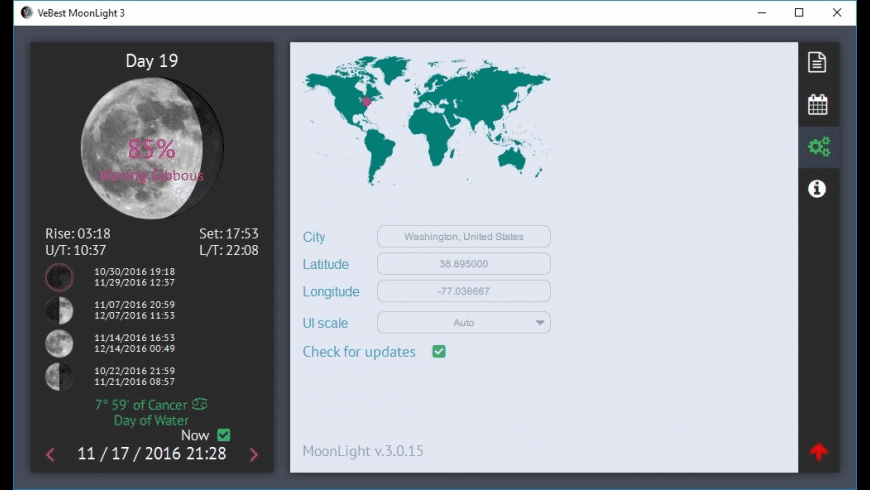Viewport: 870px width, 490px height.
Task: Open the calendar view icon
Action: pyautogui.click(x=817, y=104)
